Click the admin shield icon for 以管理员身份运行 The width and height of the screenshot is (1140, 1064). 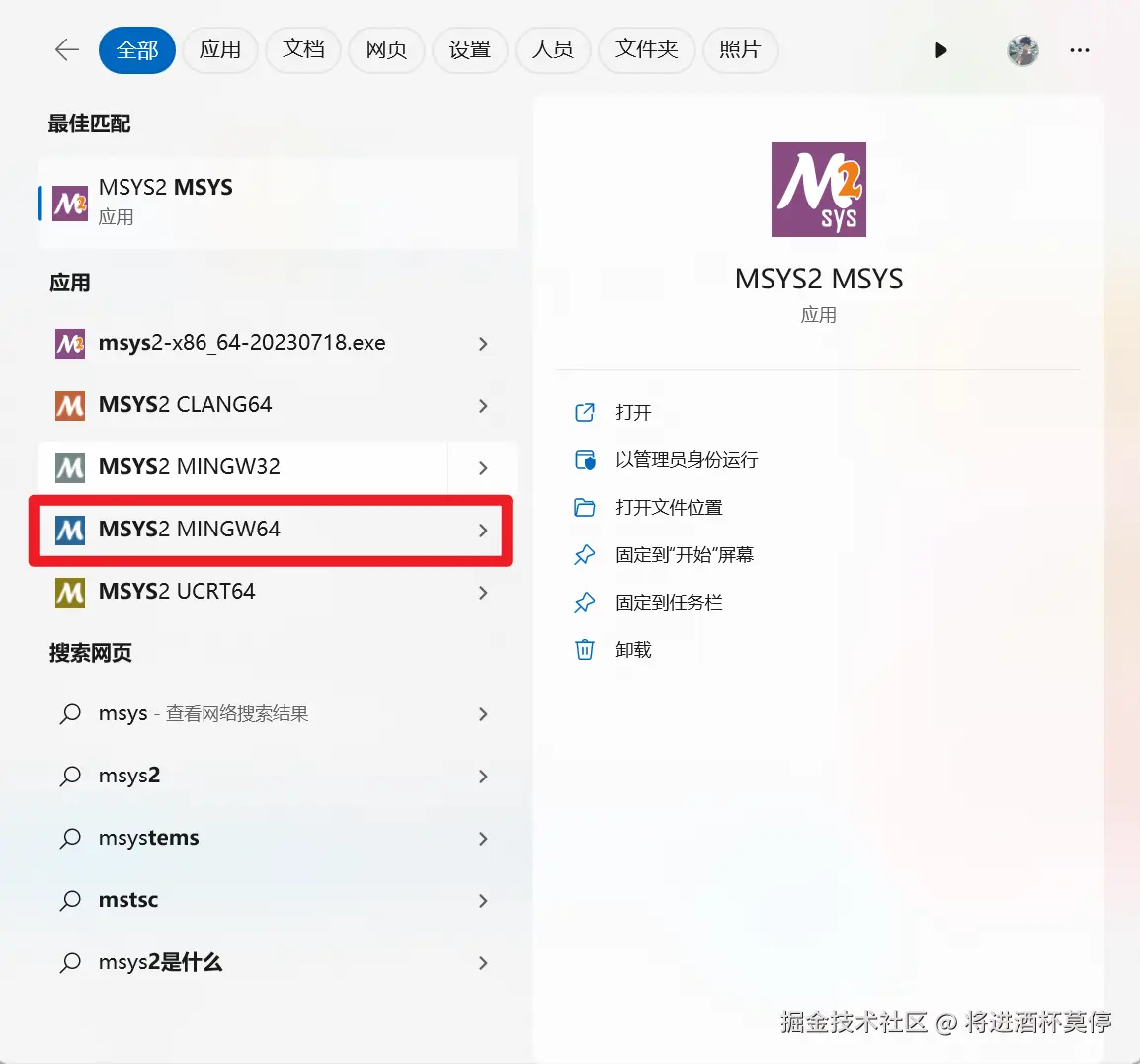coord(585,460)
